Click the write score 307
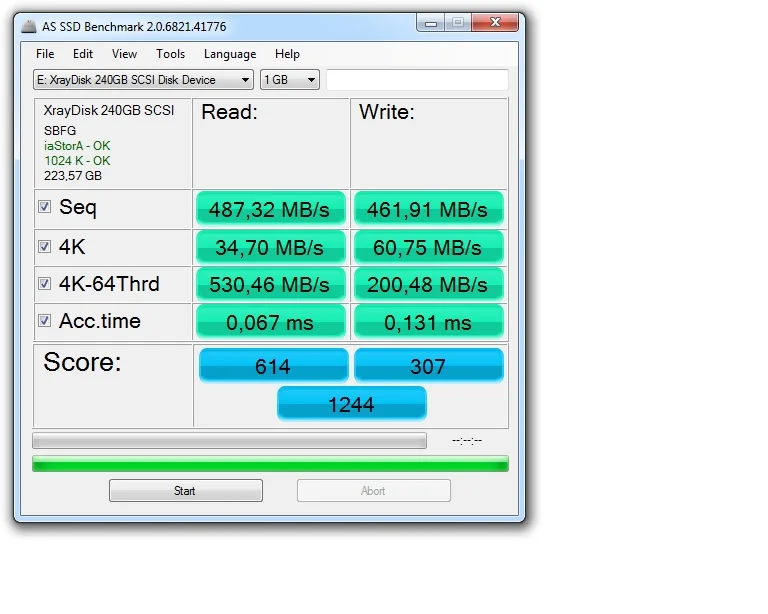This screenshot has width=768, height=614. 429,366
